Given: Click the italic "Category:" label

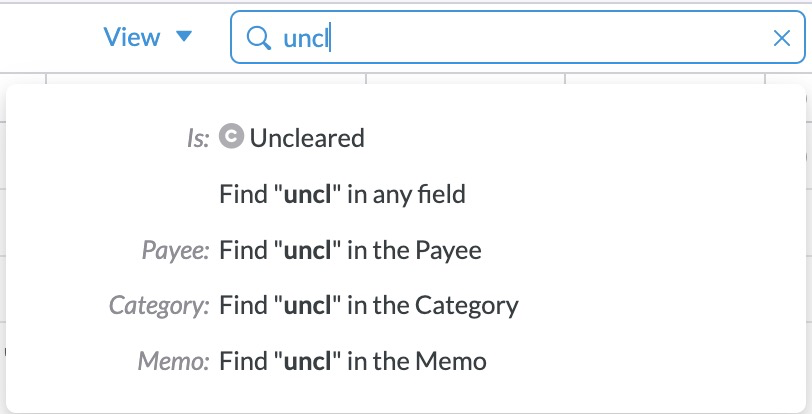Looking at the screenshot, I should [159, 306].
